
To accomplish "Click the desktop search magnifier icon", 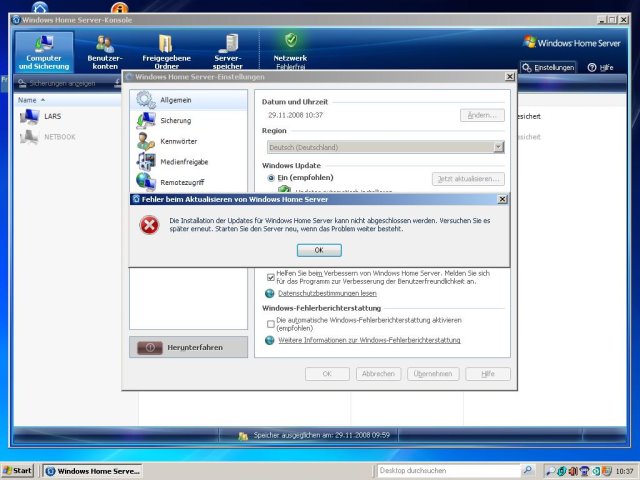I will (x=528, y=471).
